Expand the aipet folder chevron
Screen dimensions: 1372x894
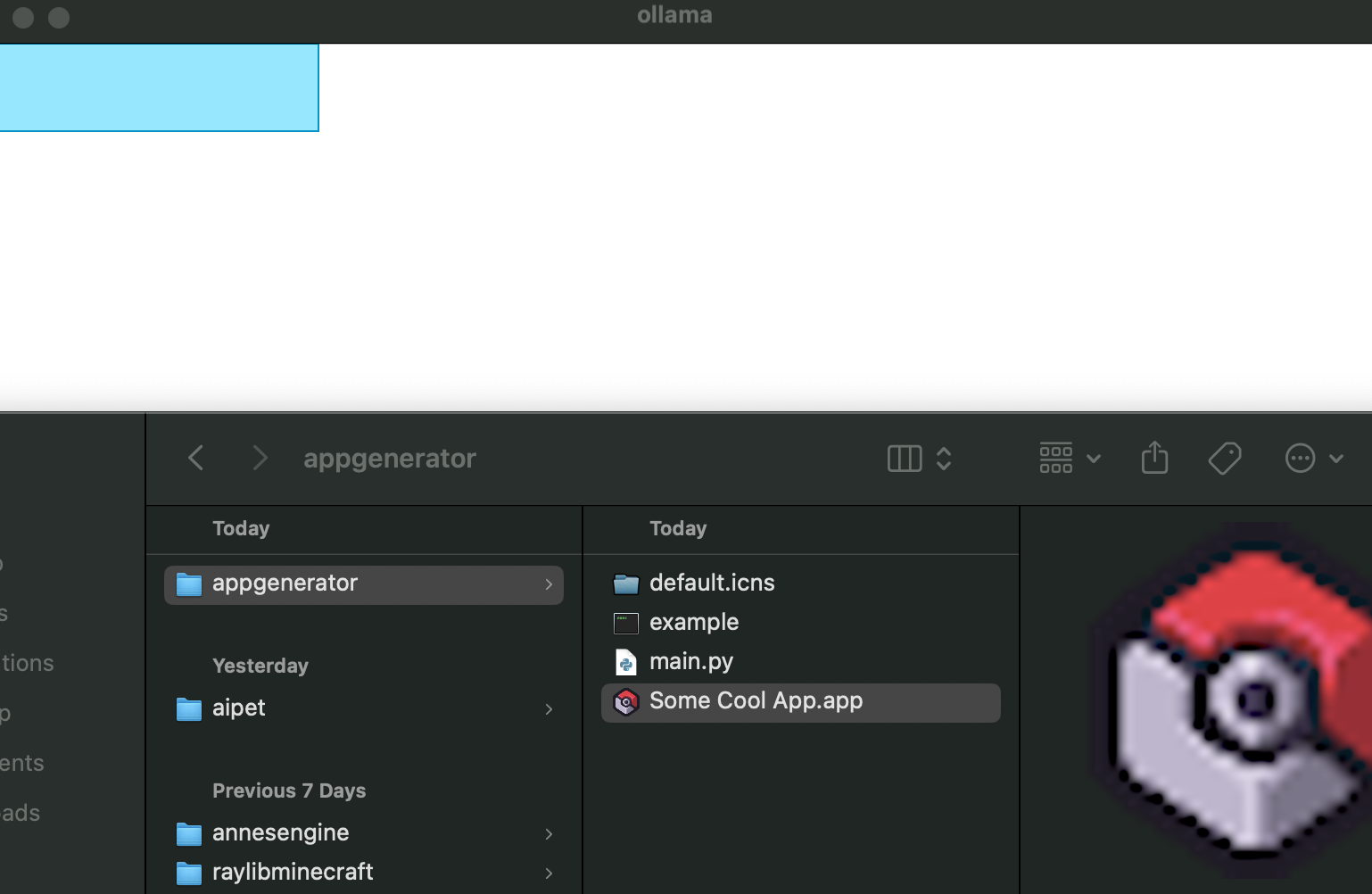click(549, 709)
